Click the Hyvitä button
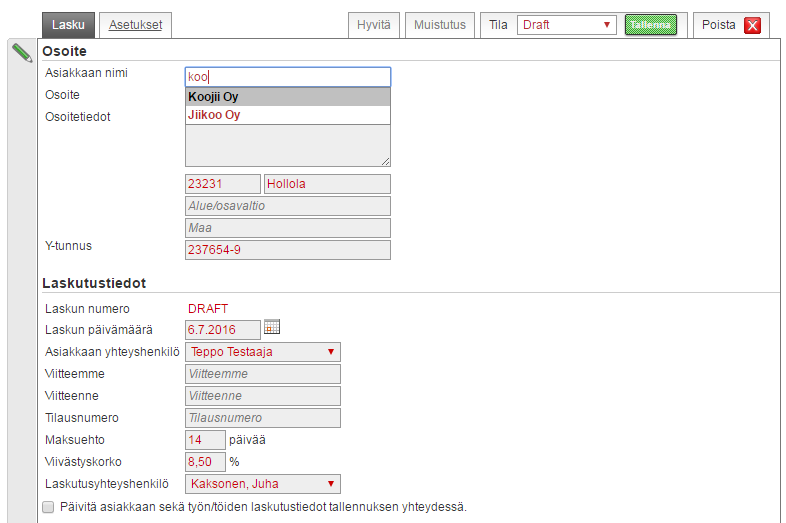 click(x=375, y=25)
